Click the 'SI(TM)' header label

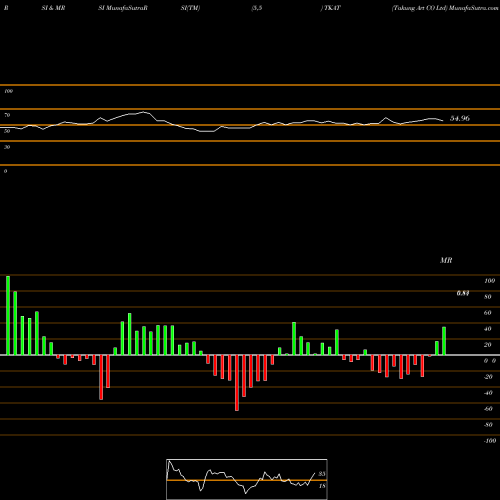click(x=190, y=8)
